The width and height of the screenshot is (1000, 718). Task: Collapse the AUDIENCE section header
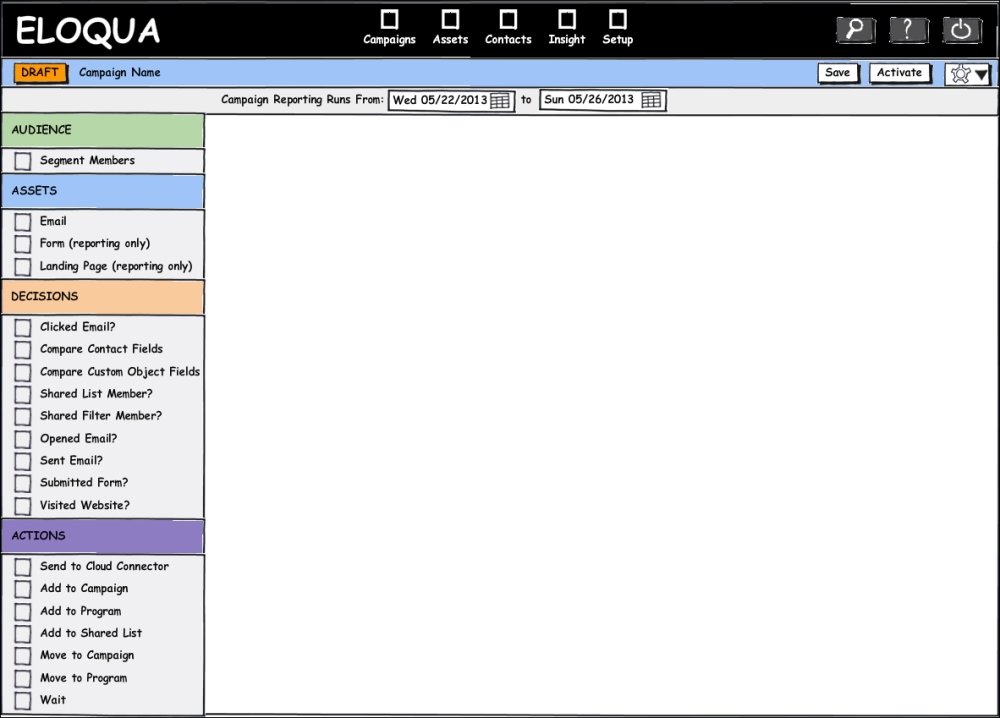point(103,130)
